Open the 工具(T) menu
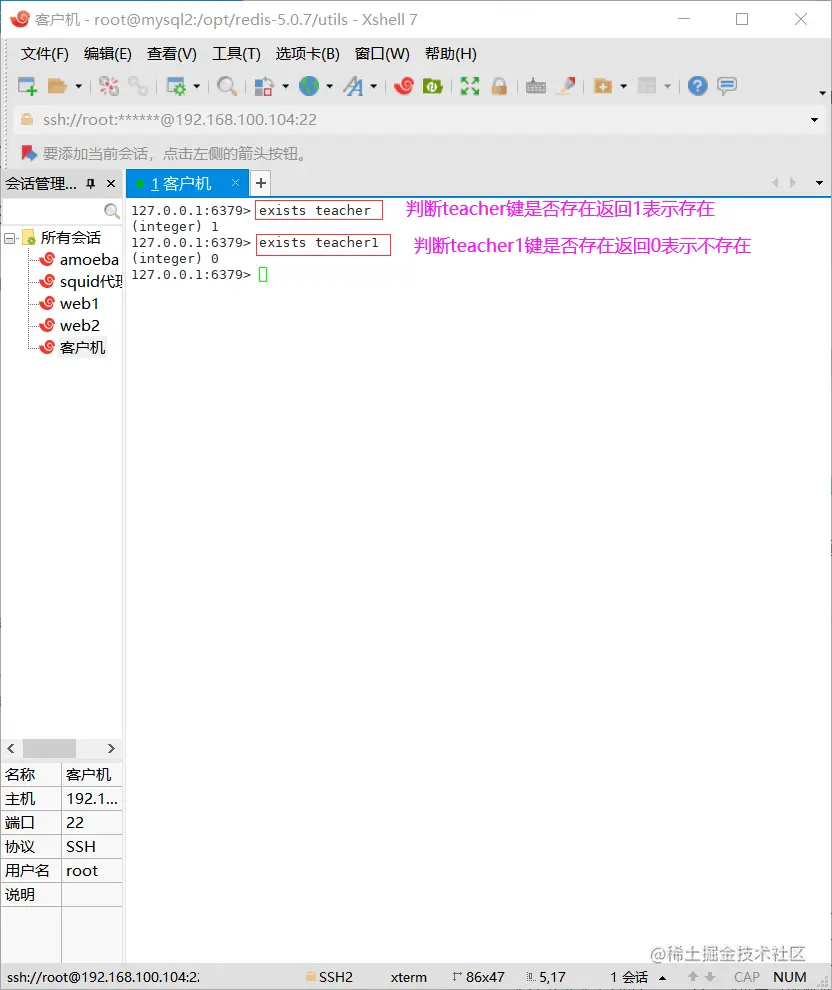 pos(237,54)
